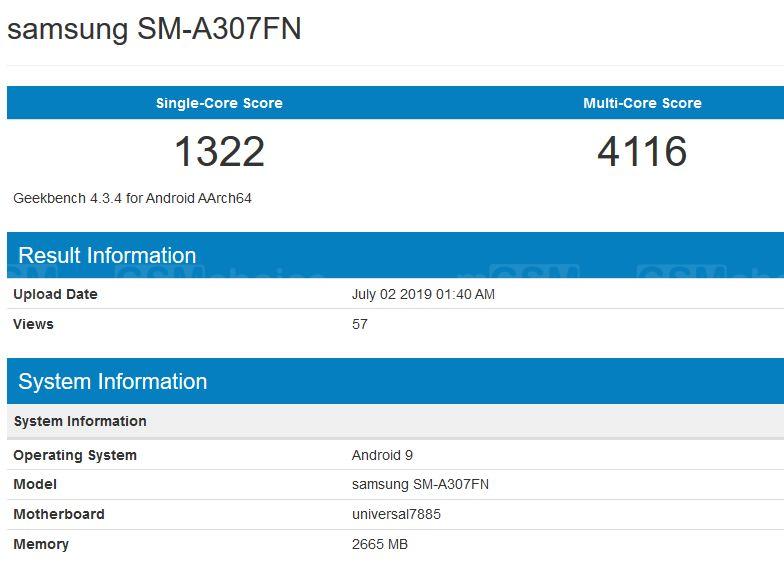The image size is (784, 563).
Task: Select the Multi-Core Score header
Action: 642,103
